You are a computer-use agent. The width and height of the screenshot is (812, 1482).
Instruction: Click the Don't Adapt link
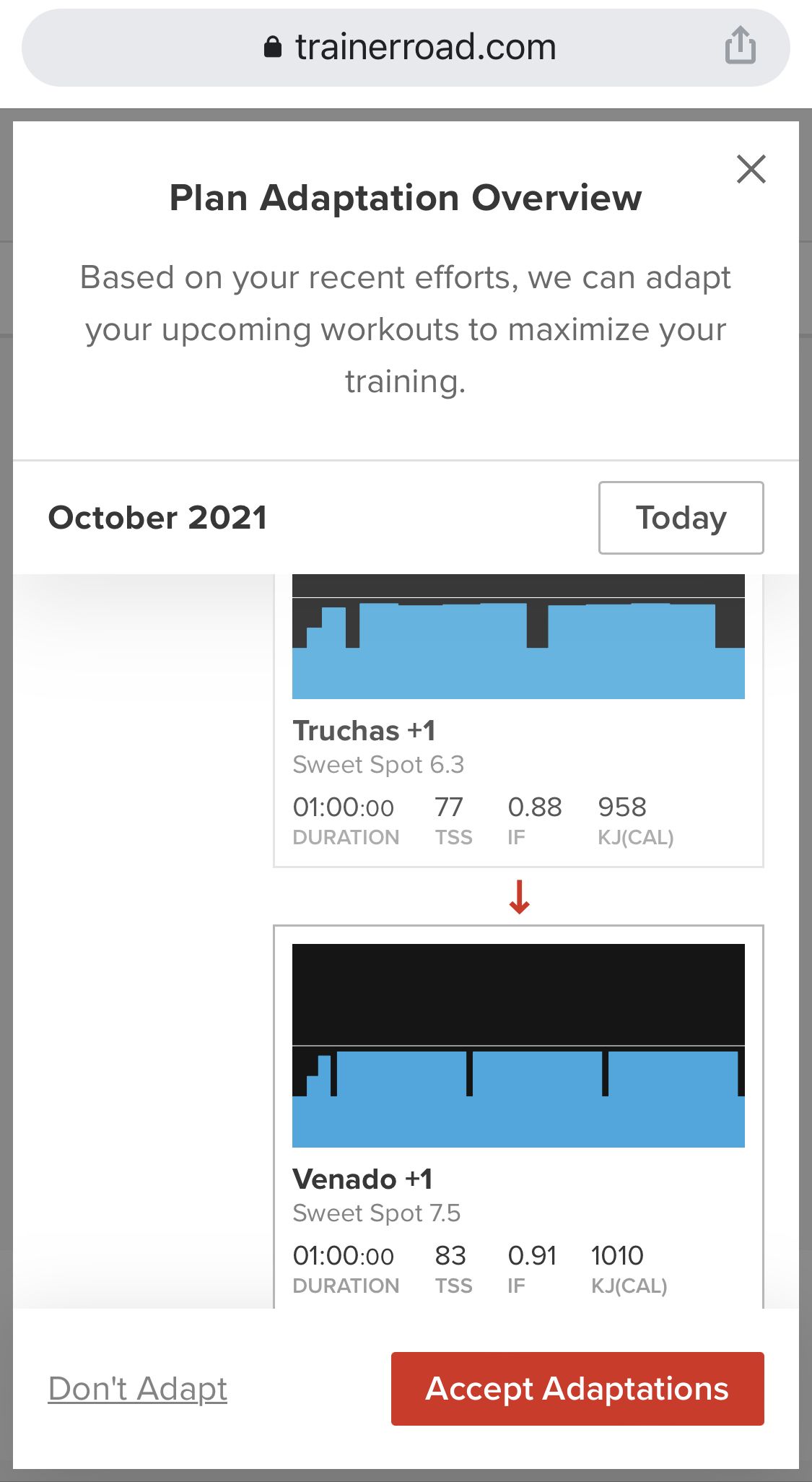point(137,1388)
